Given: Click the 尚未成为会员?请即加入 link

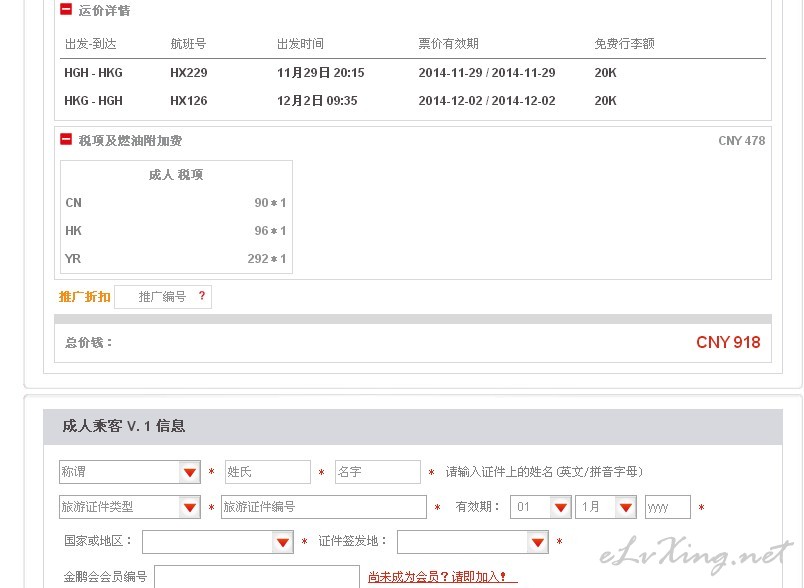Looking at the screenshot, I should pos(442,577).
